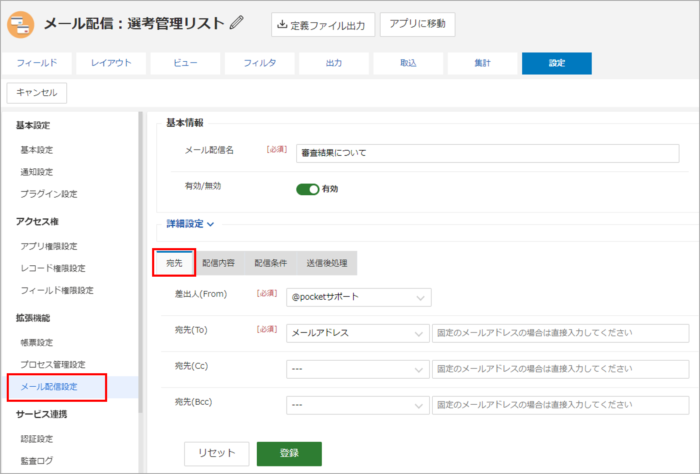The width and height of the screenshot is (700, 474).
Task: Switch to the ビュー tab
Action: (x=185, y=63)
